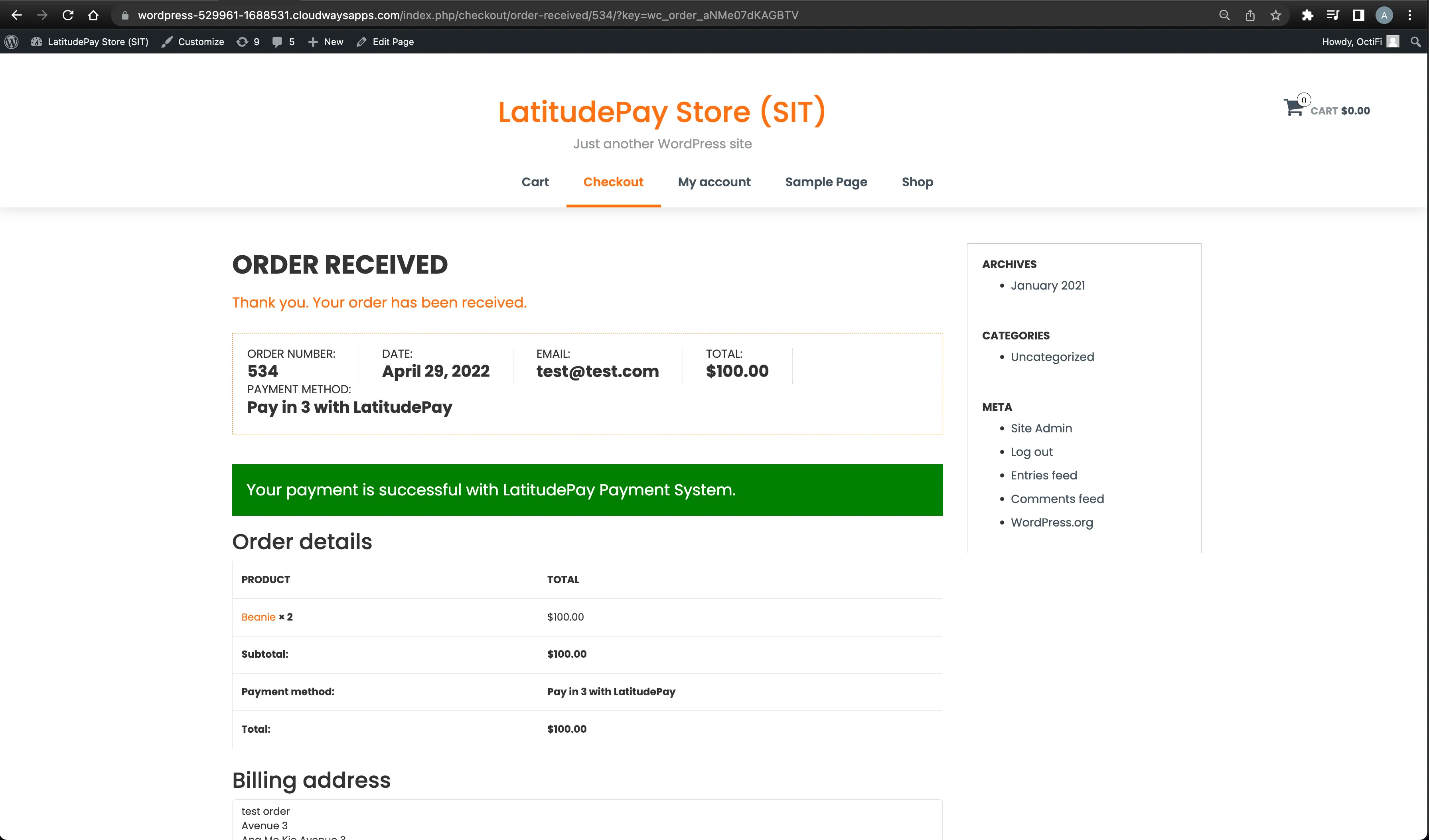Go to the Cart nav item
This screenshot has height=840, width=1429.
point(535,182)
